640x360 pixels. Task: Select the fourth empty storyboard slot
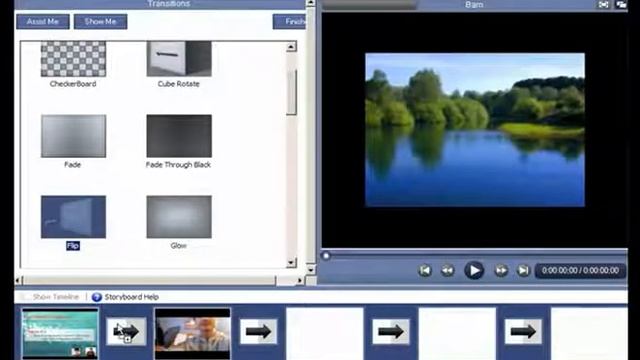click(457, 333)
